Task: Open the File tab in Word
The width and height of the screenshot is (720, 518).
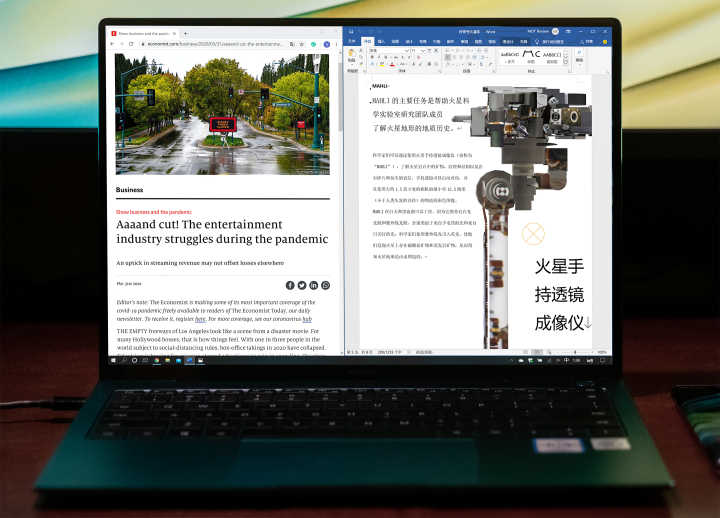Action: tap(352, 41)
